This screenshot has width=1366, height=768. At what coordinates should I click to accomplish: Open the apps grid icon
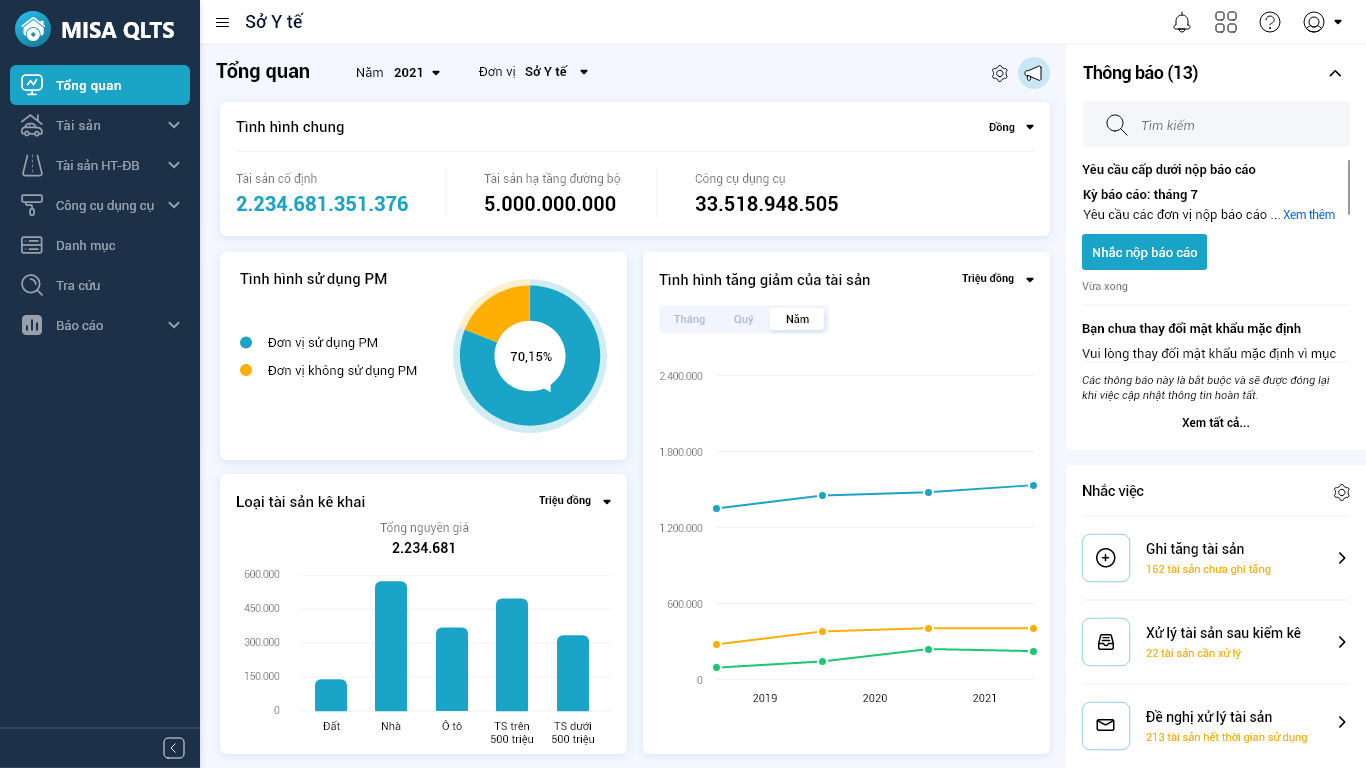click(1226, 22)
